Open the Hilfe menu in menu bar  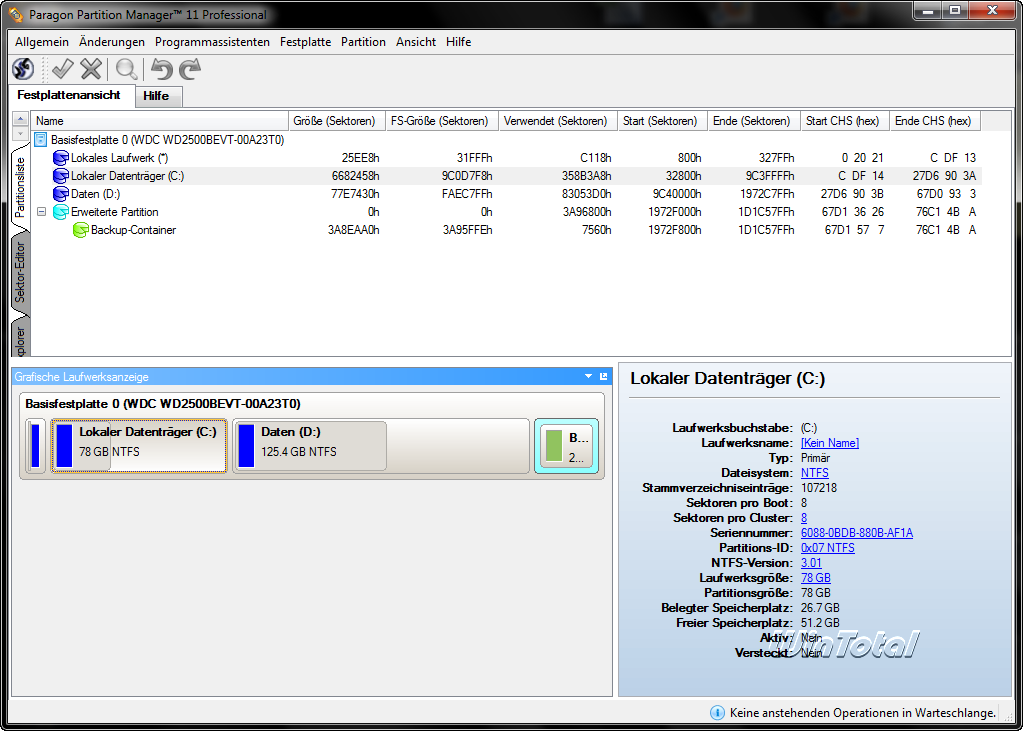(459, 42)
